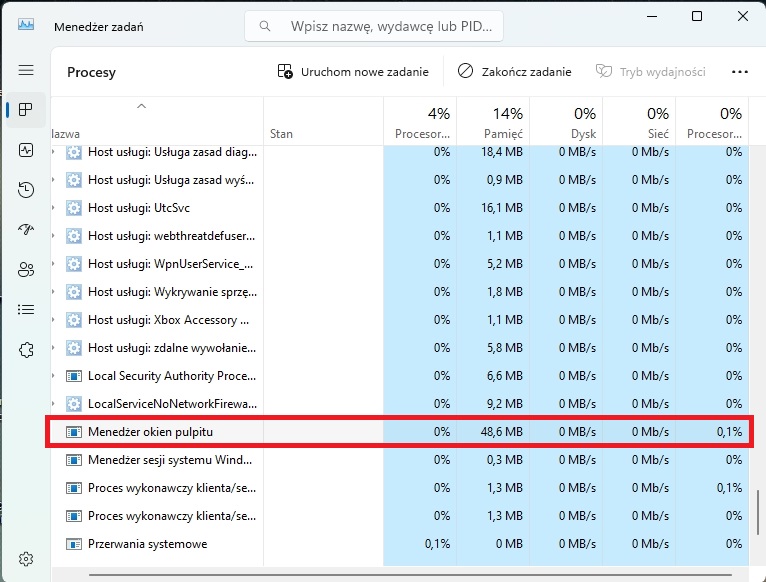Open the hamburger navigation menu
This screenshot has height=582, width=766.
coord(26,70)
